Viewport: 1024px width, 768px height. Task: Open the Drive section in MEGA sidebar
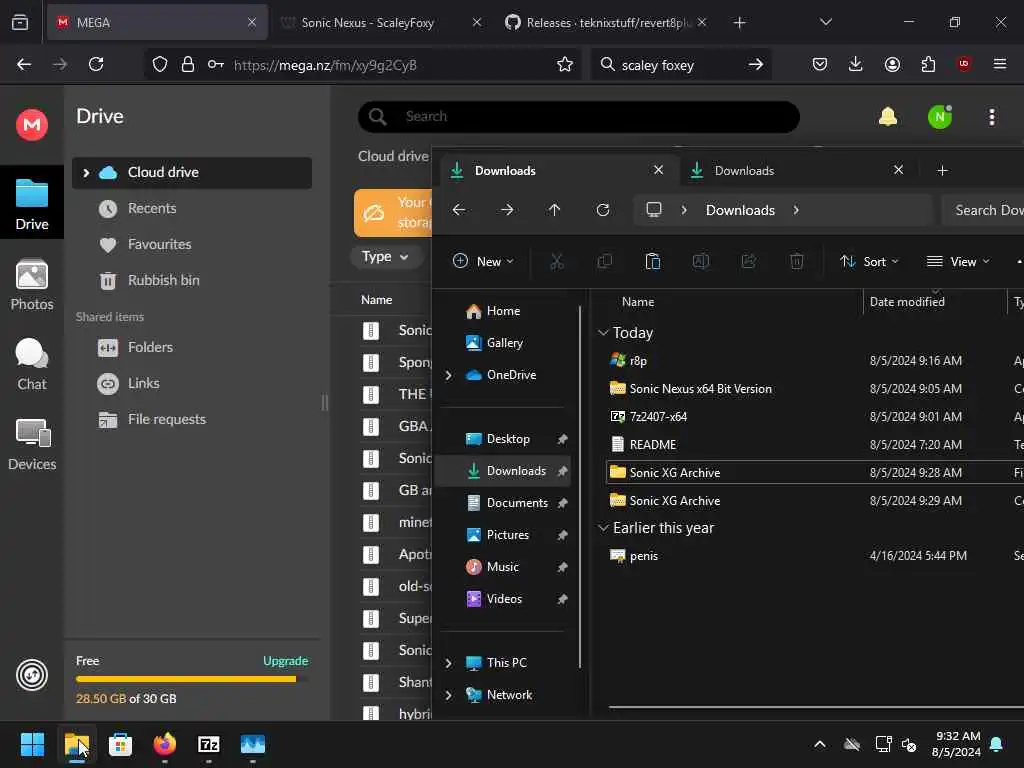click(32, 204)
